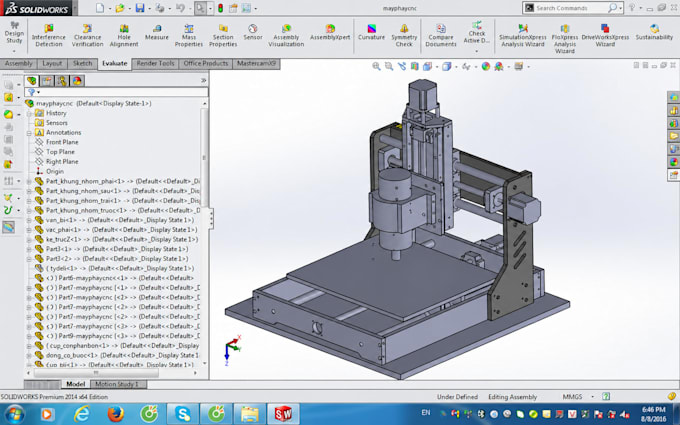Click the Open file icon
680x425 pixels.
tap(120, 8)
